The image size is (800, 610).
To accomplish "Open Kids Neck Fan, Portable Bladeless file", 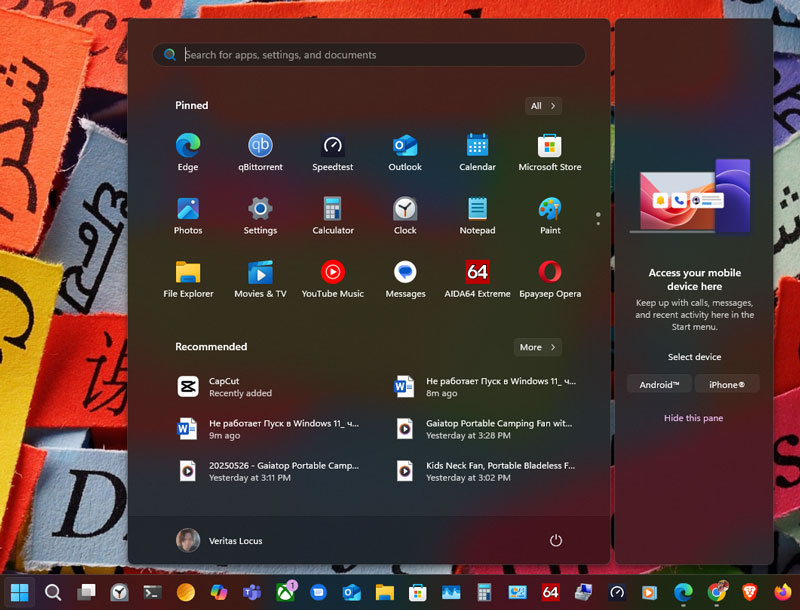I will [488, 472].
